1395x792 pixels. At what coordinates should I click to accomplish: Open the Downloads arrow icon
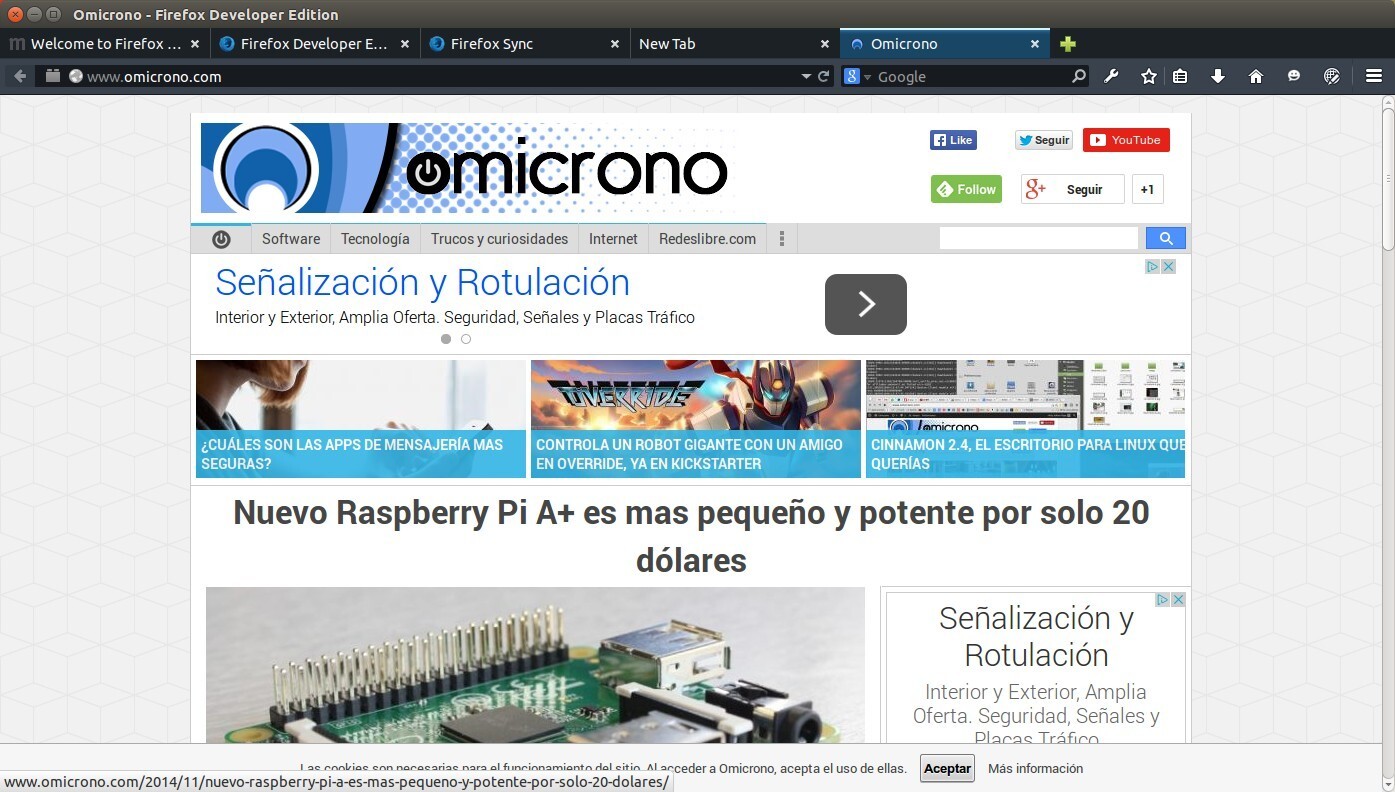tap(1218, 76)
